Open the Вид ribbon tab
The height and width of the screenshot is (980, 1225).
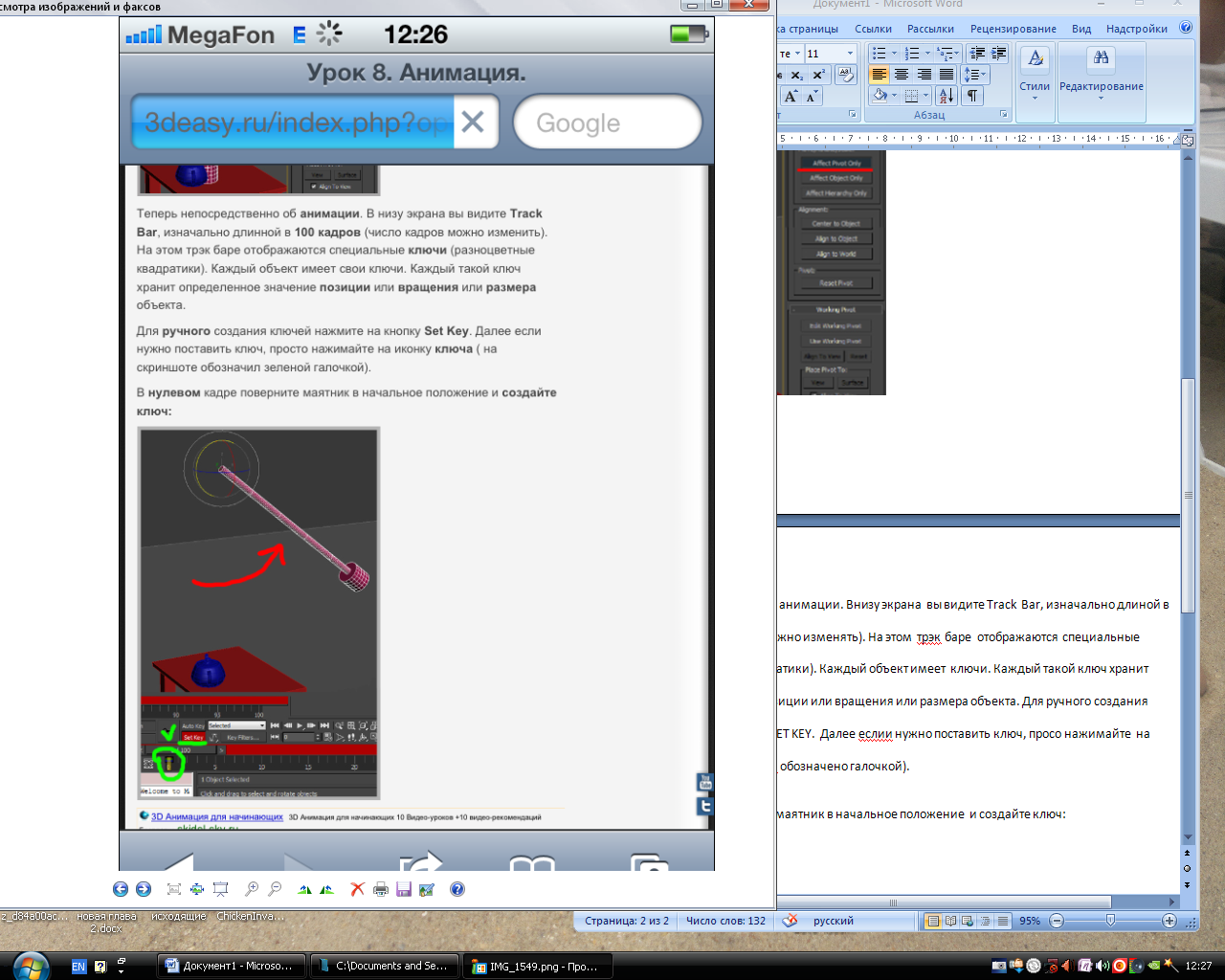[1081, 29]
